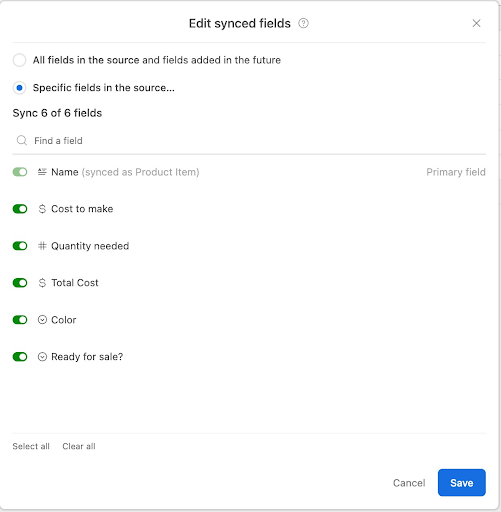Click the number hash icon beside Quantity needed
This screenshot has width=501, height=512.
tap(42, 246)
